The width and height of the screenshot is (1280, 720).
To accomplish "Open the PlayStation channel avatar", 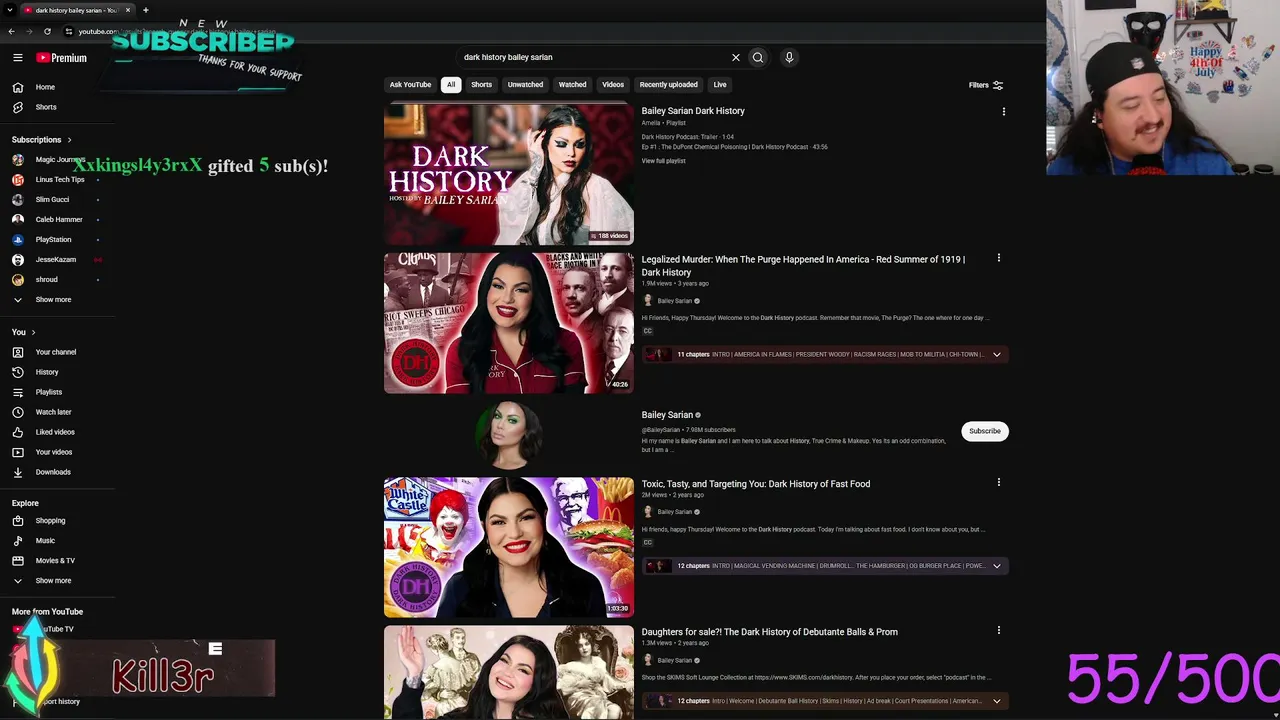I will [18, 240].
